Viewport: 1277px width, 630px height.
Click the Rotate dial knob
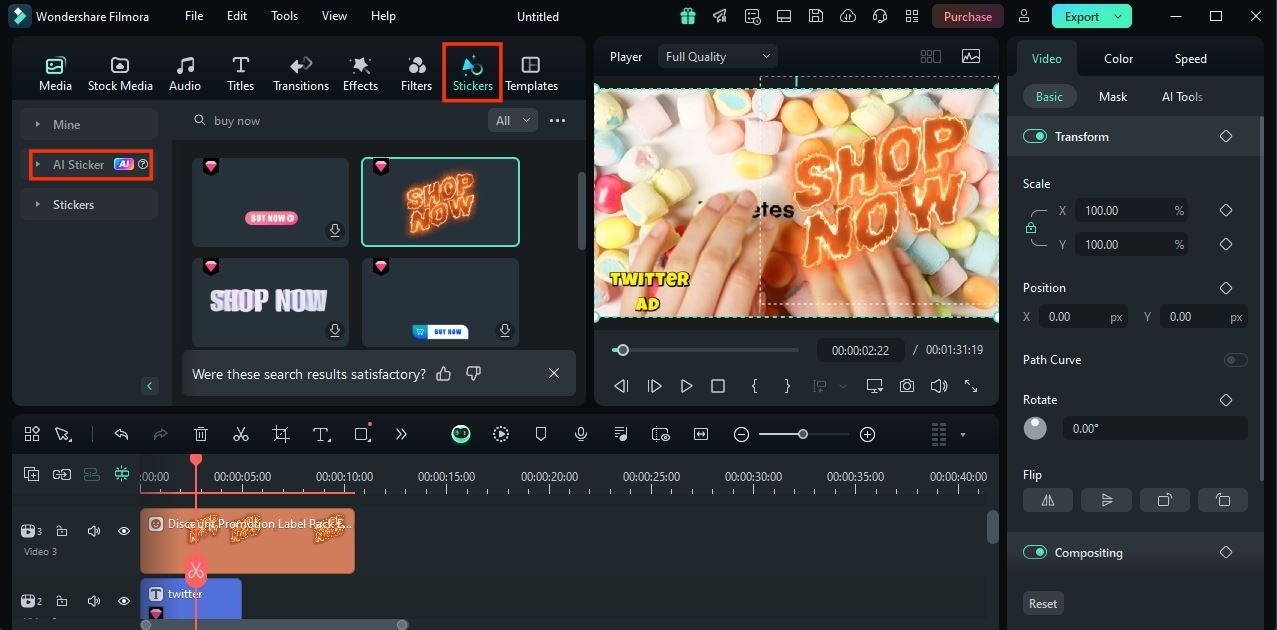click(x=1035, y=428)
